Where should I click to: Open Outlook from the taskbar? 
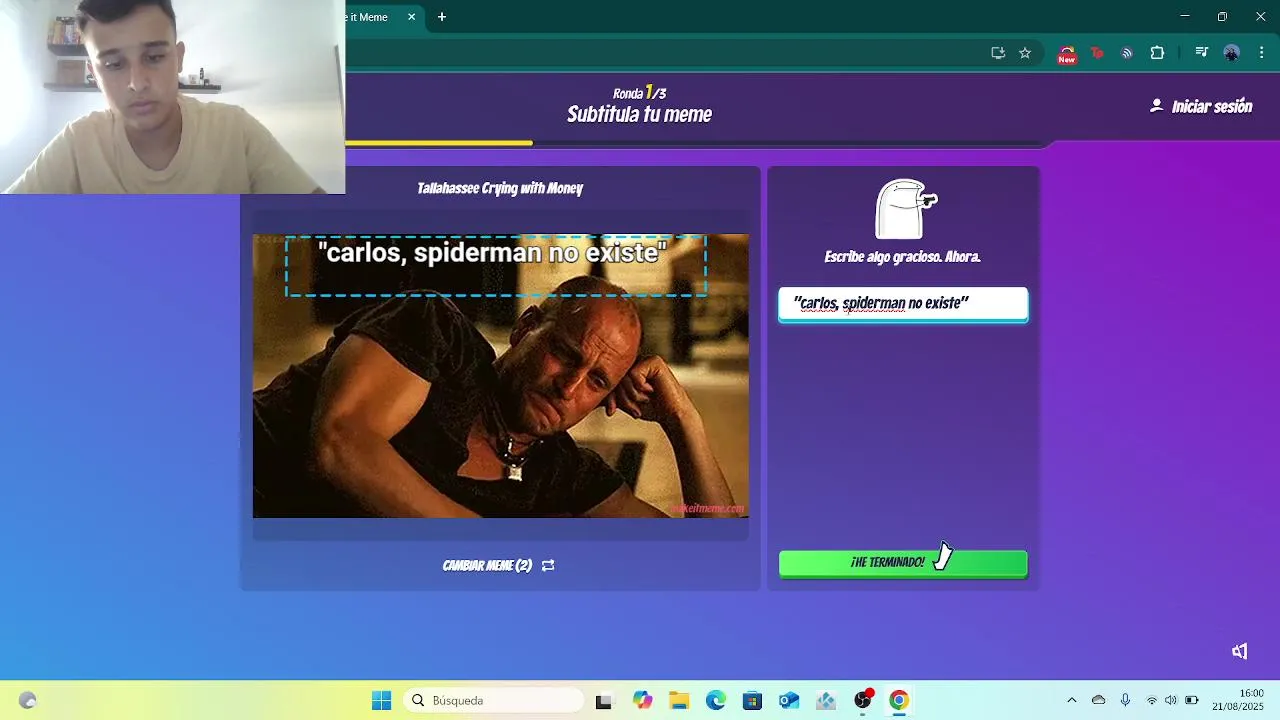789,701
